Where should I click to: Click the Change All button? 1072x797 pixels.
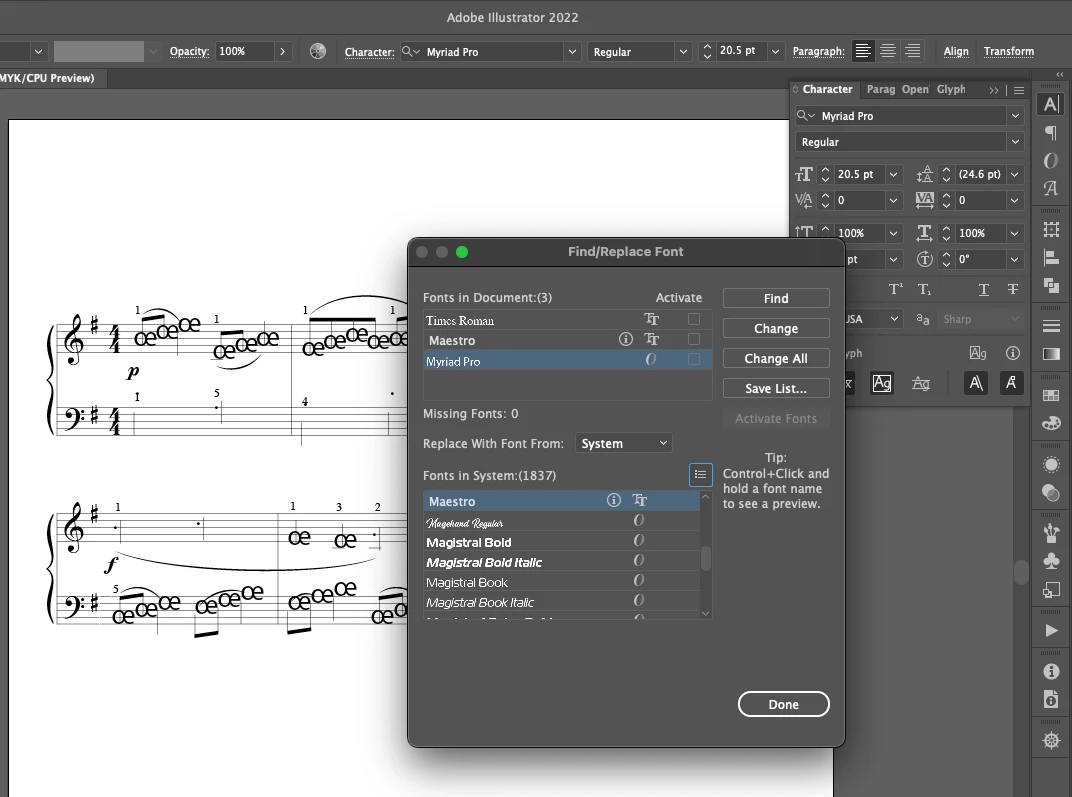776,358
